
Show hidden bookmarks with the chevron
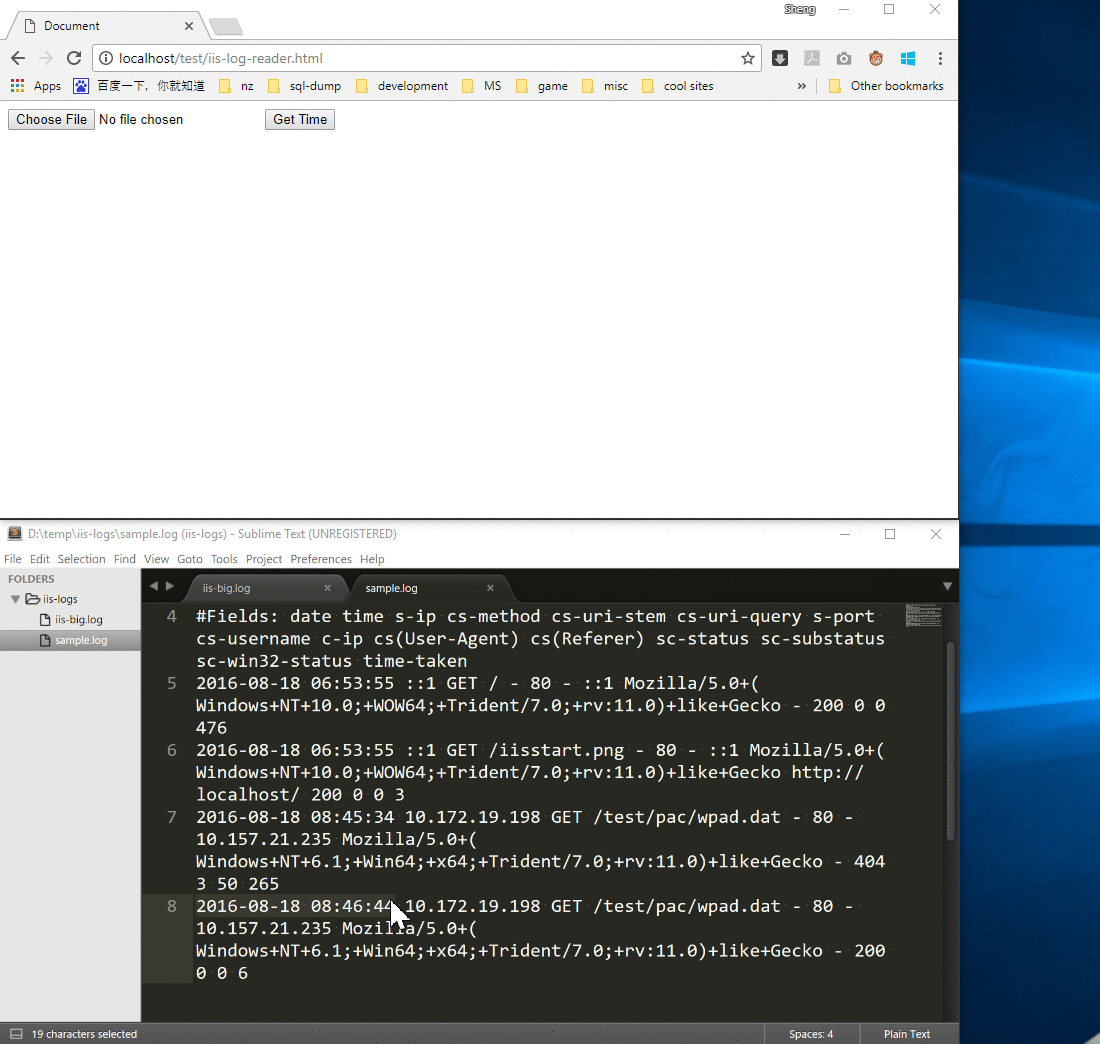pyautogui.click(x=801, y=86)
